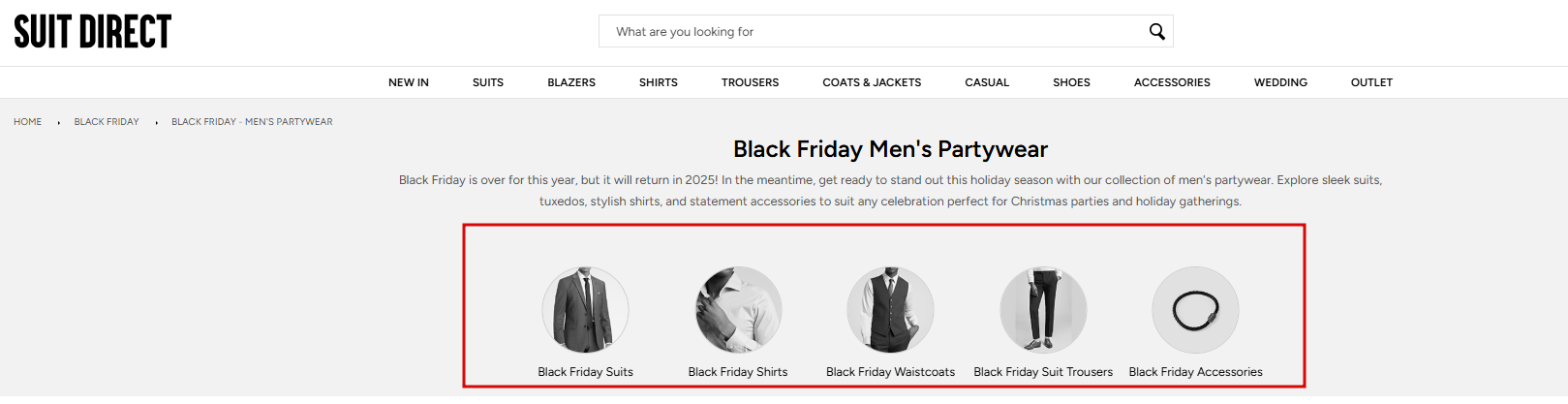Screen dimensions: 1568x404
Task: Visit the Outlet section
Action: 1371,82
